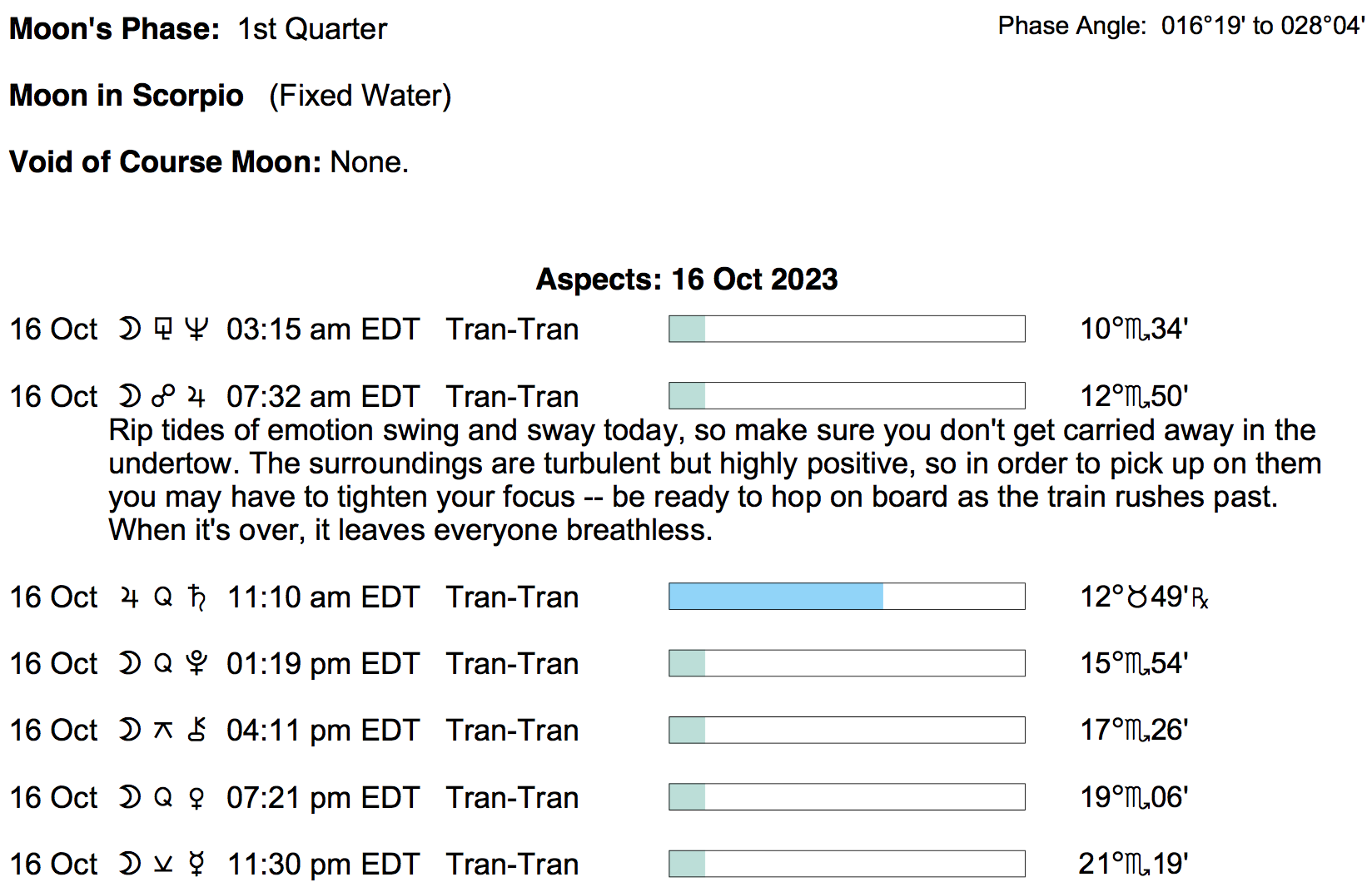Click the Mercury glyph in the 11:30 pm row
The height and width of the screenshot is (892, 1372).
(196, 864)
